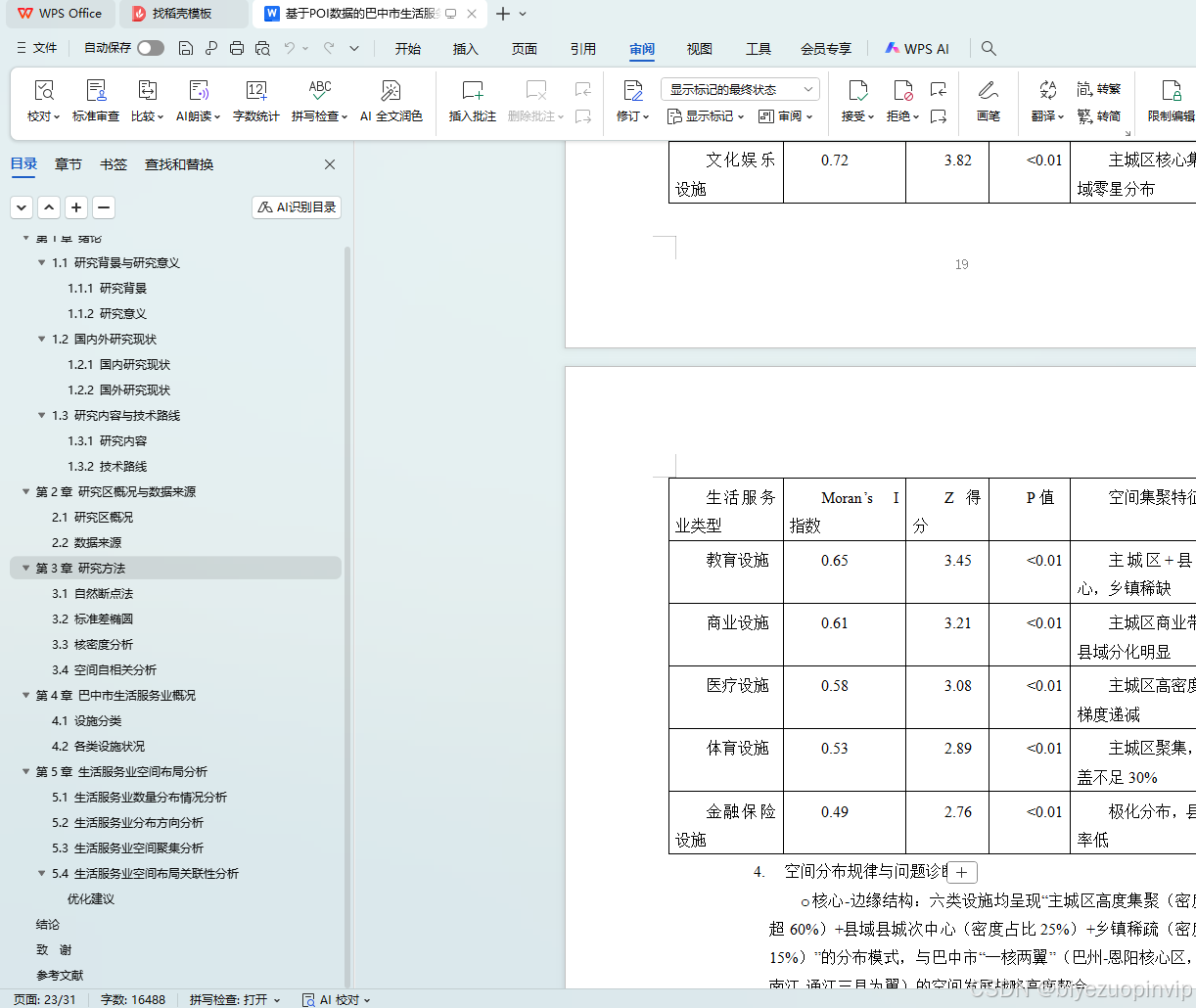
Task: Click the 接受 accept change icon
Action: 858,91
